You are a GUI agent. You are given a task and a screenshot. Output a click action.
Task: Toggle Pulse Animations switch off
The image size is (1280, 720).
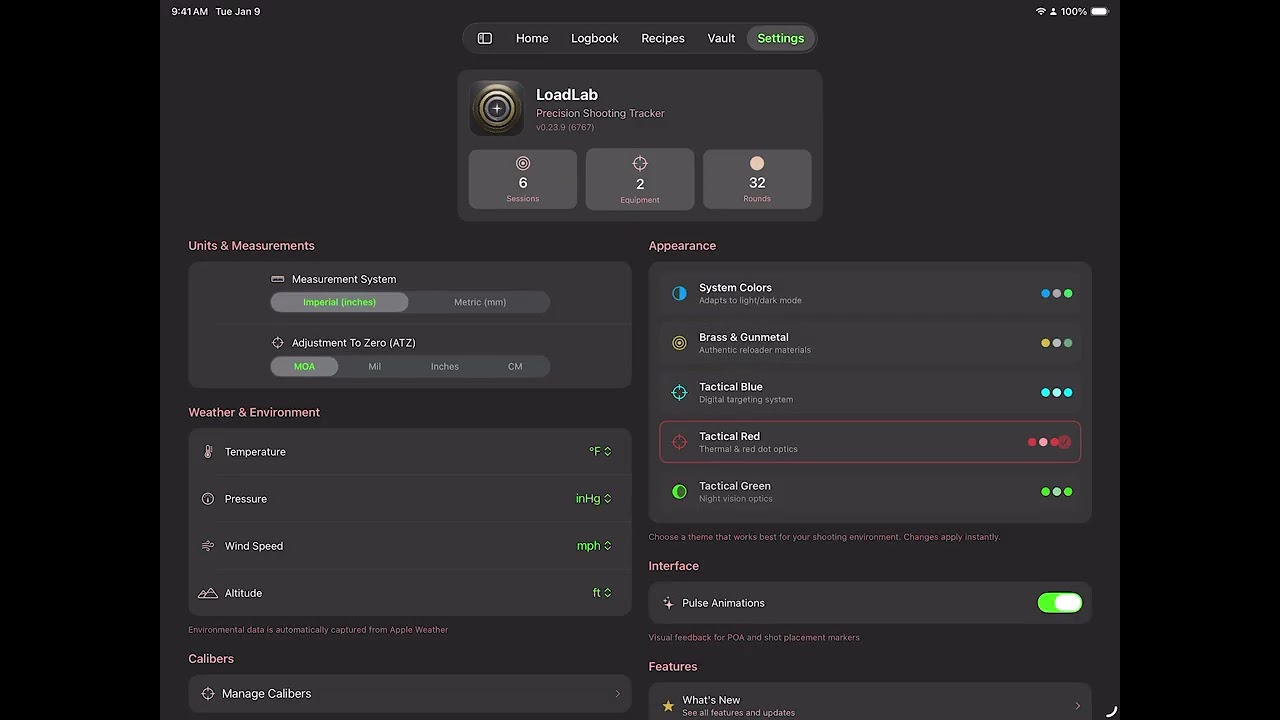pyautogui.click(x=1060, y=603)
